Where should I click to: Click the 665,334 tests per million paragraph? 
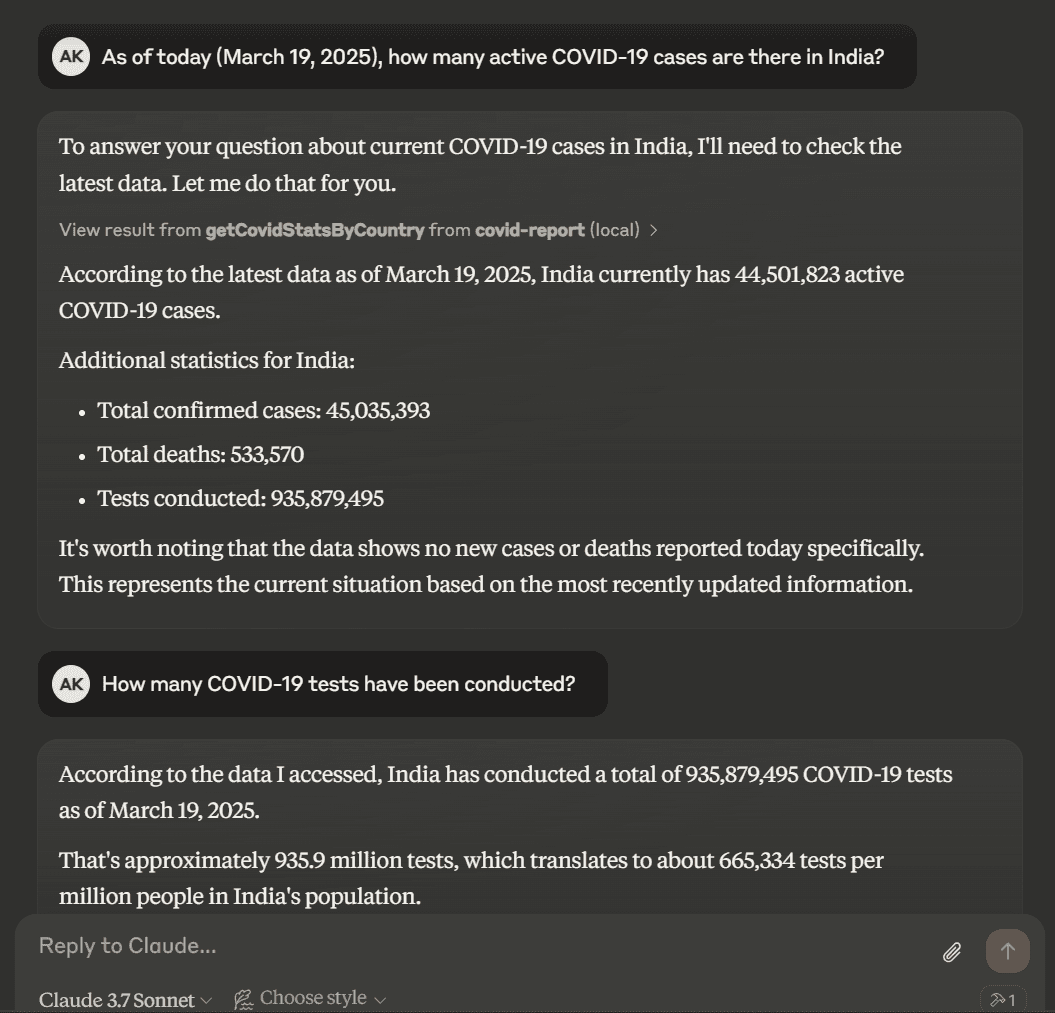(x=471, y=878)
